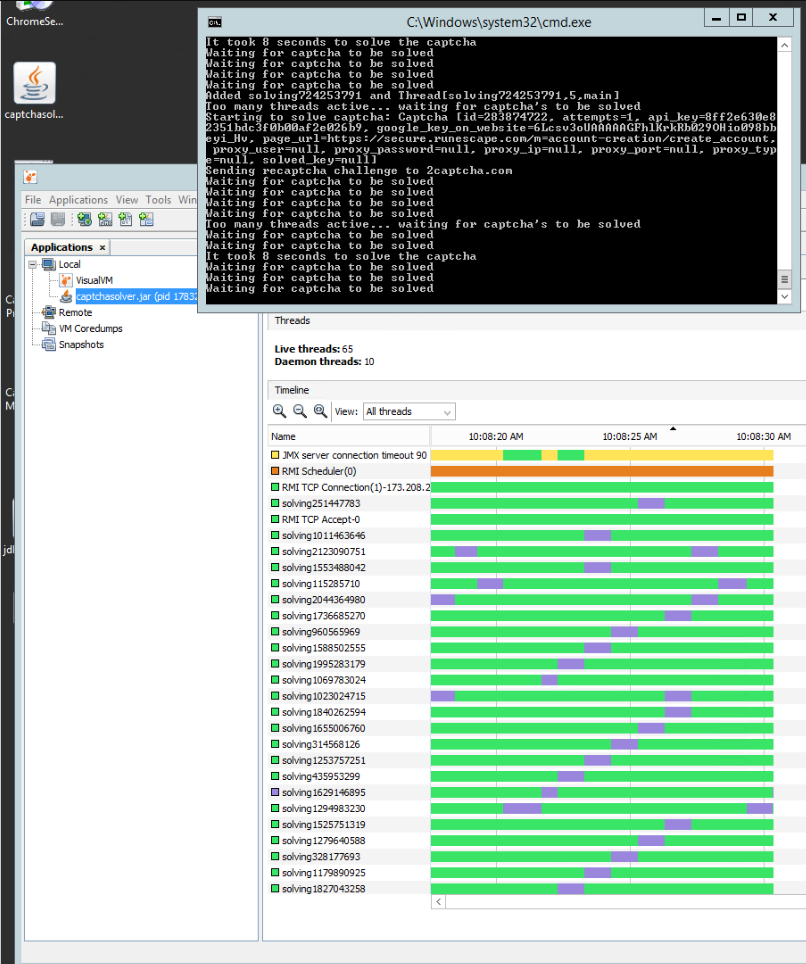This screenshot has width=806, height=964.
Task: Click thread name solving115285710
Action: pyautogui.click(x=321, y=583)
